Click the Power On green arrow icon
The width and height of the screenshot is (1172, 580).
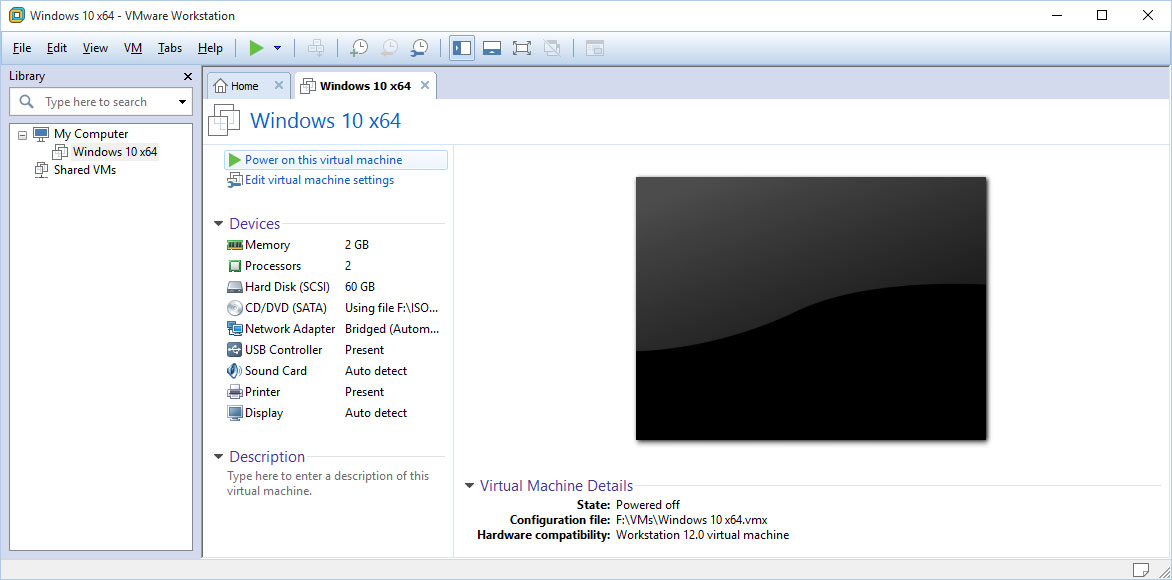pos(258,47)
